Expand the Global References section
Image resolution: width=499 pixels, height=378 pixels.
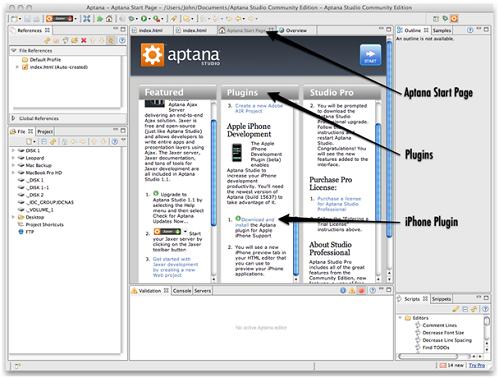click(13, 118)
